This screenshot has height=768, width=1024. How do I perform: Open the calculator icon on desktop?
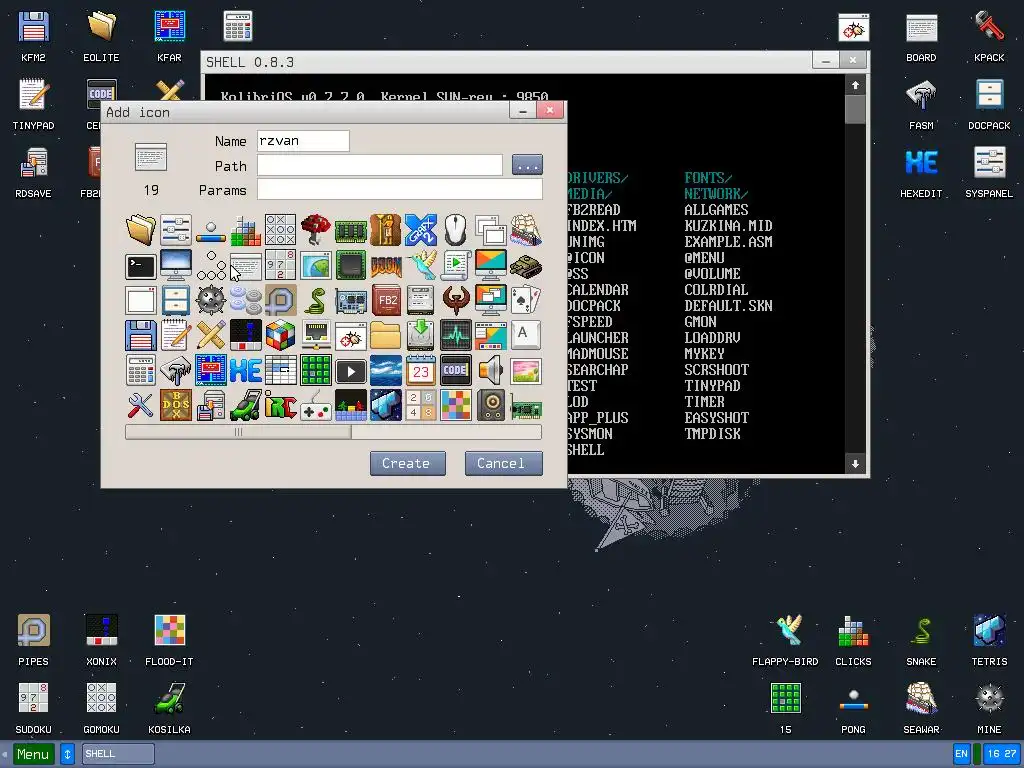[238, 27]
